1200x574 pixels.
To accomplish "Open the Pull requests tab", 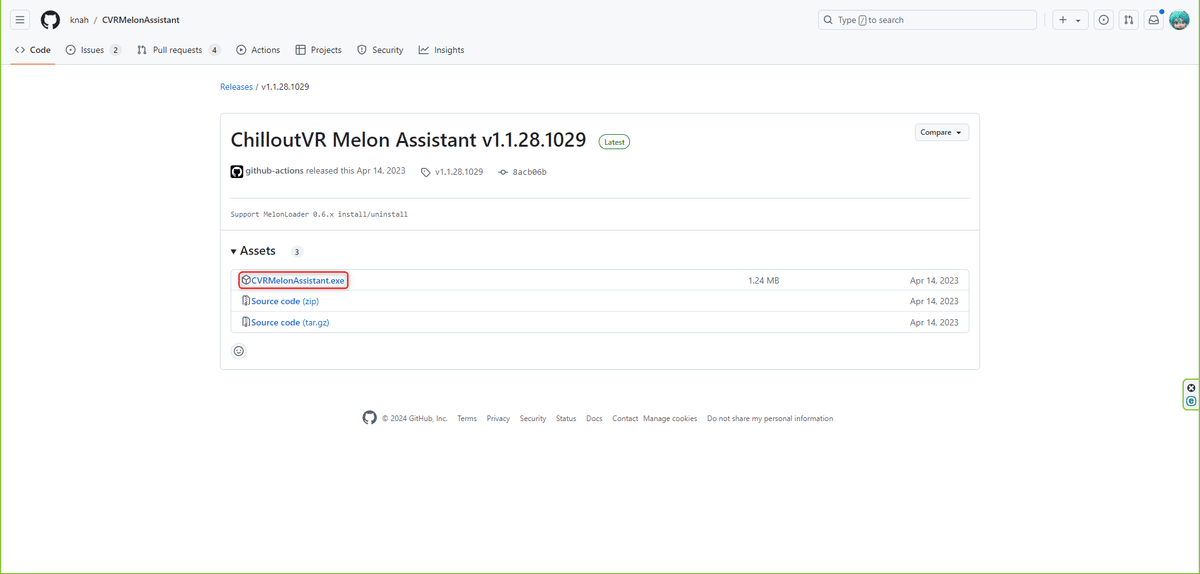I will coord(179,50).
